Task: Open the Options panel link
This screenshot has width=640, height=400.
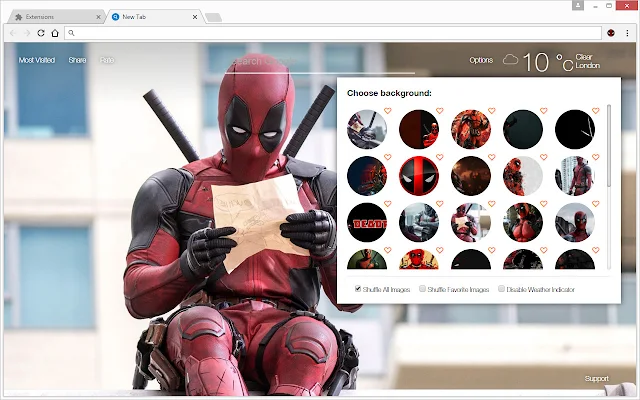Action: pyautogui.click(x=481, y=60)
